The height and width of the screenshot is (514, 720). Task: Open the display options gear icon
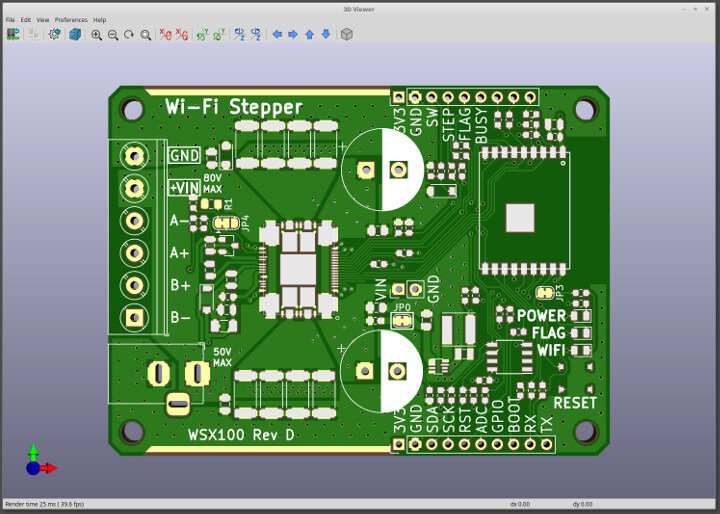click(x=55, y=34)
